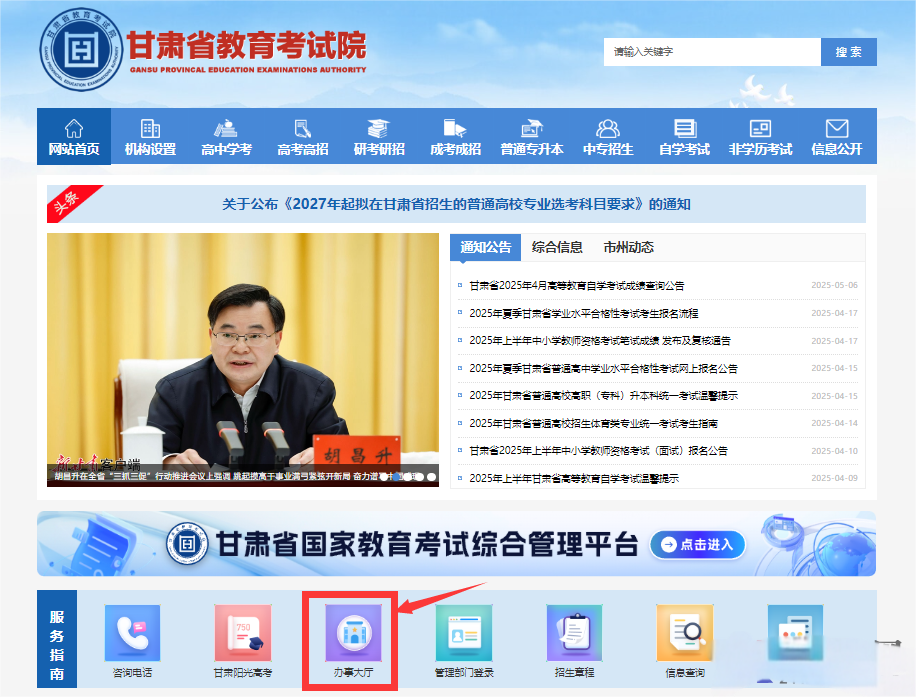The width and height of the screenshot is (916, 697).
Task: Click the 甘肃省教育考试院 circular logo
Action: click(x=80, y=48)
